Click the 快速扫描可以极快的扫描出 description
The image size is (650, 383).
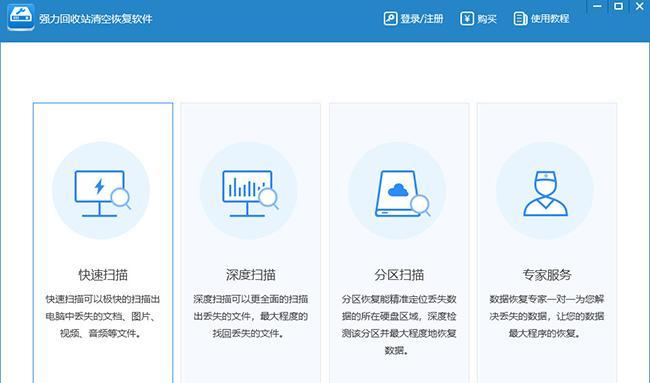coord(103,316)
